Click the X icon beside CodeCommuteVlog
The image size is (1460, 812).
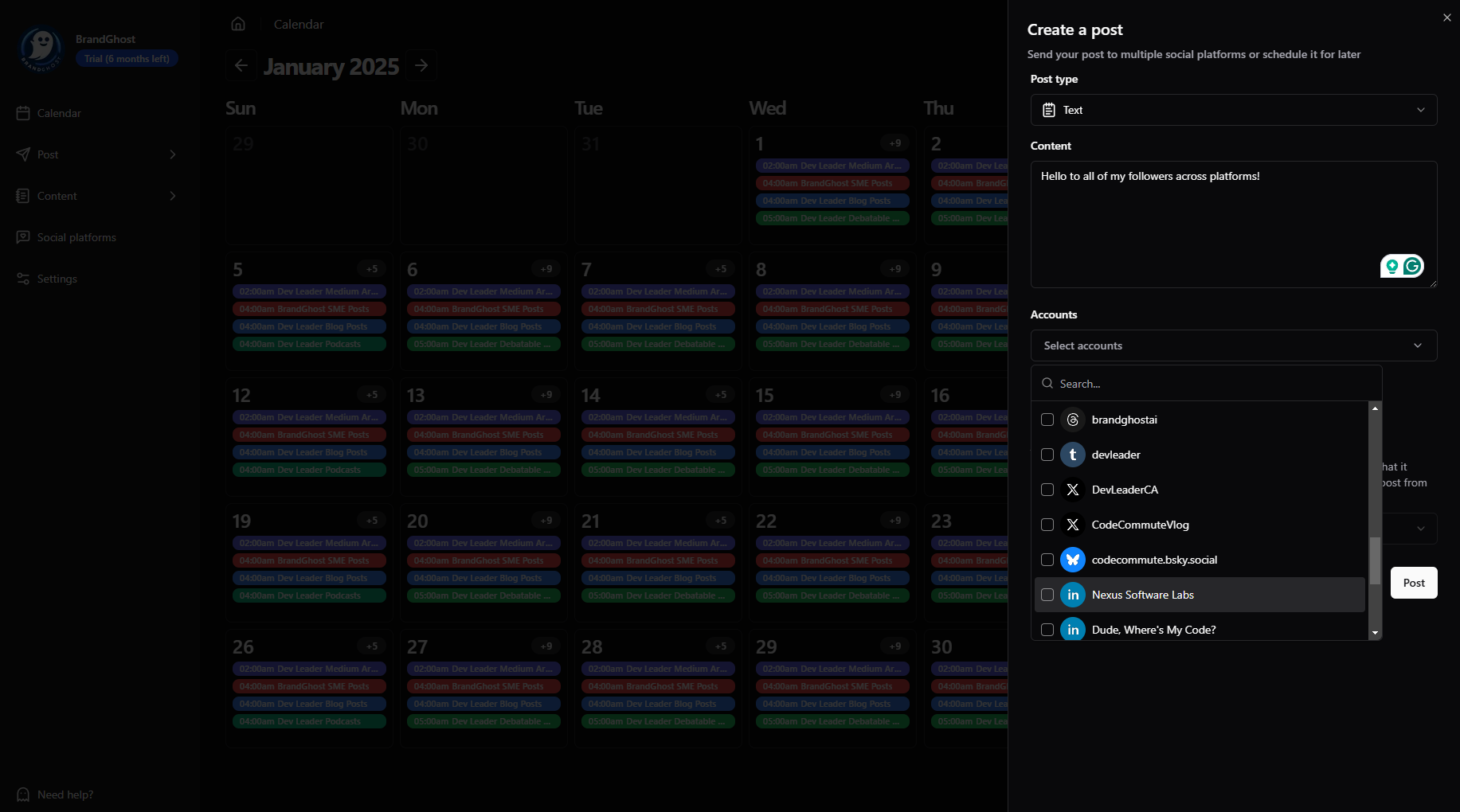(1073, 525)
